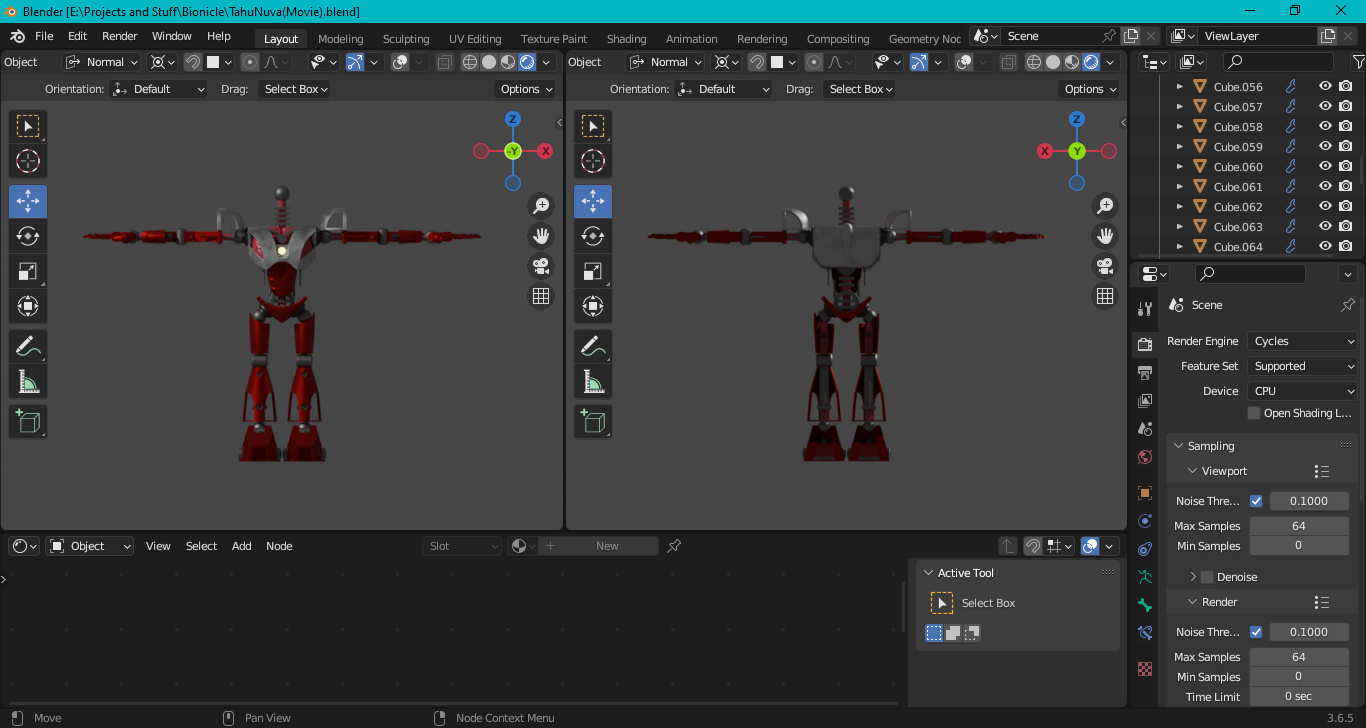Screen dimensions: 1366x728
Task: Open the Render properties tab
Action: pos(1145,344)
